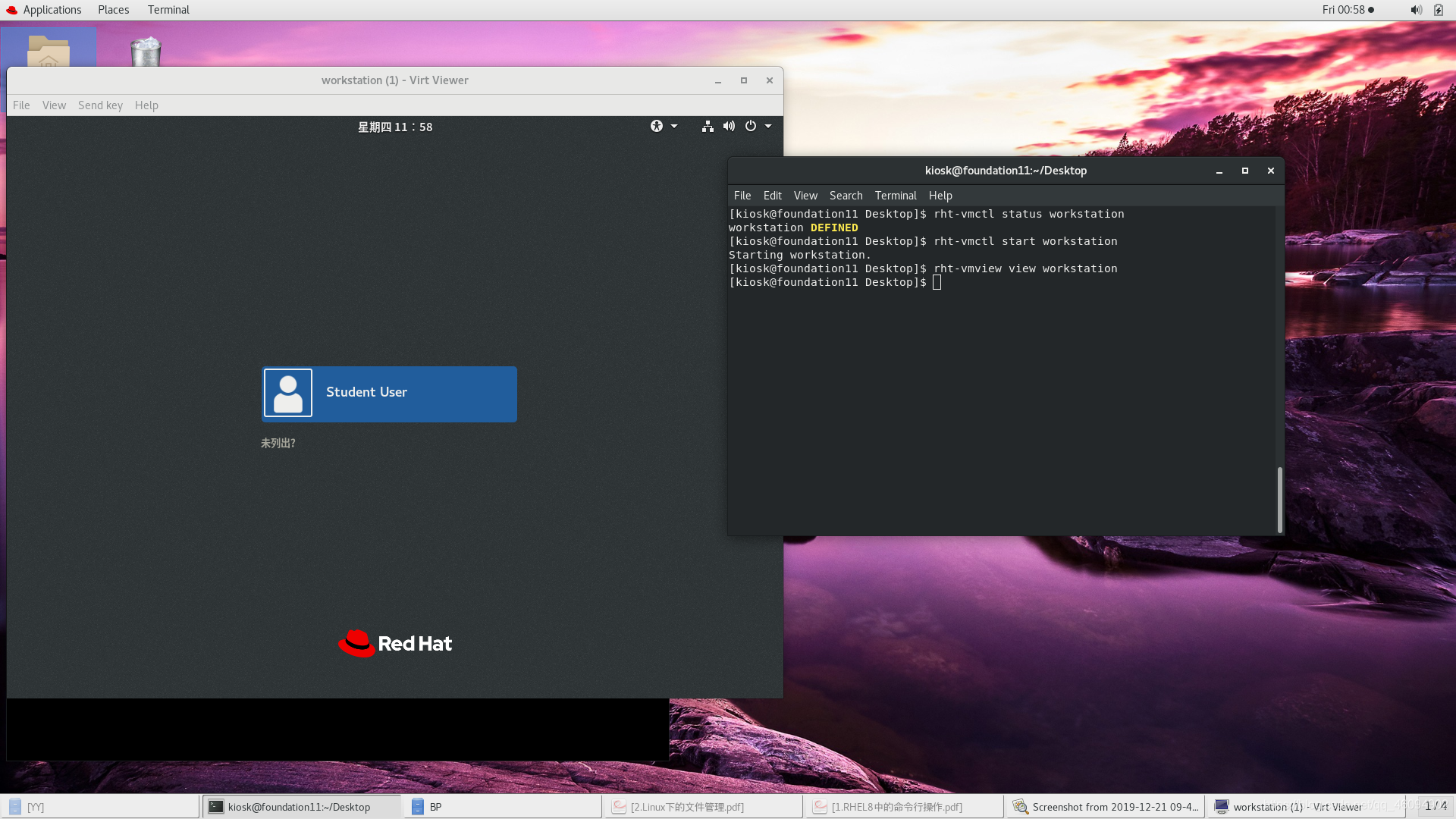Open the File menu in terminal window
Image resolution: width=1456 pixels, height=819 pixels.
(x=743, y=194)
